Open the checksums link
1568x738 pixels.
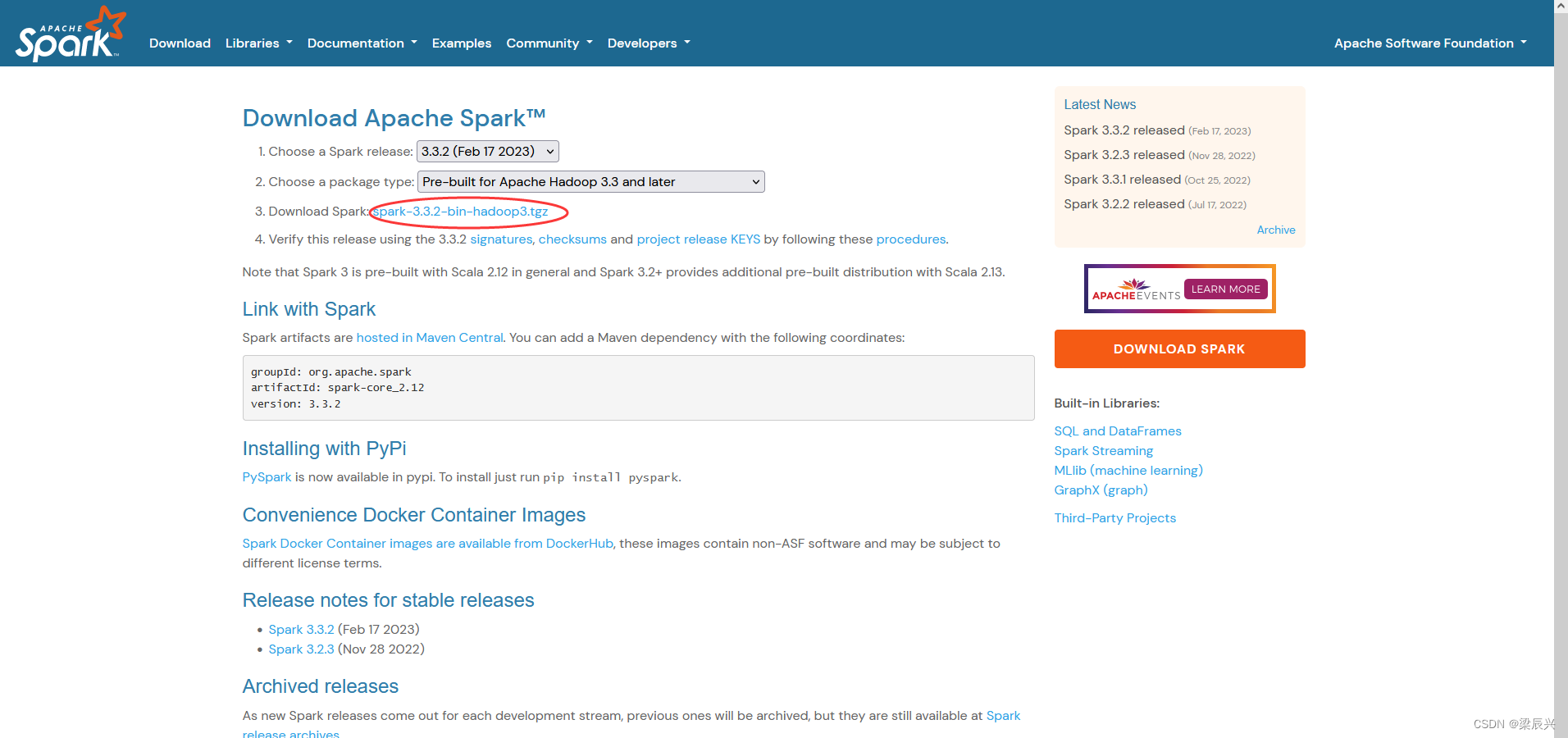coord(572,239)
